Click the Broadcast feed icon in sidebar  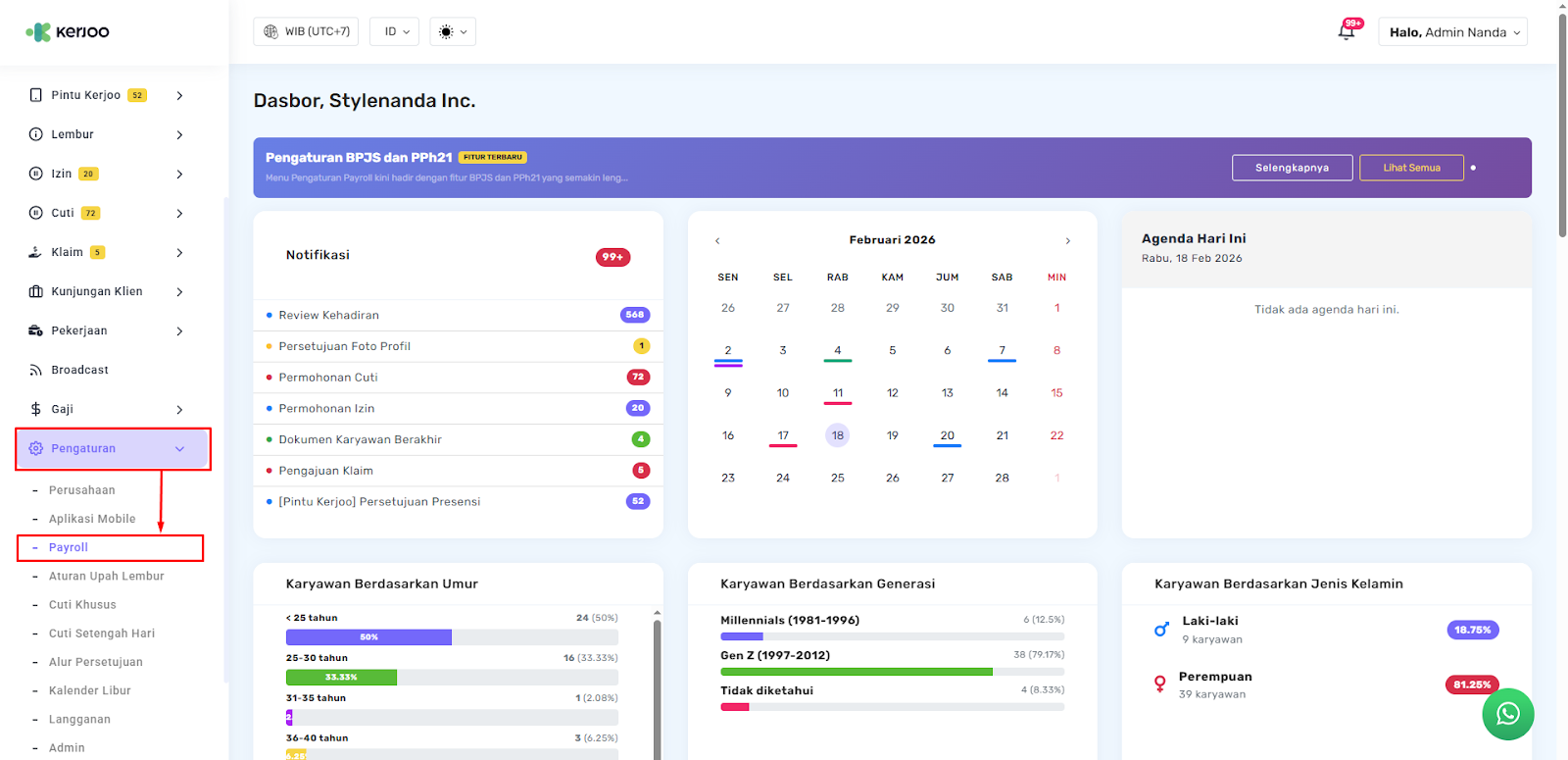click(x=36, y=370)
